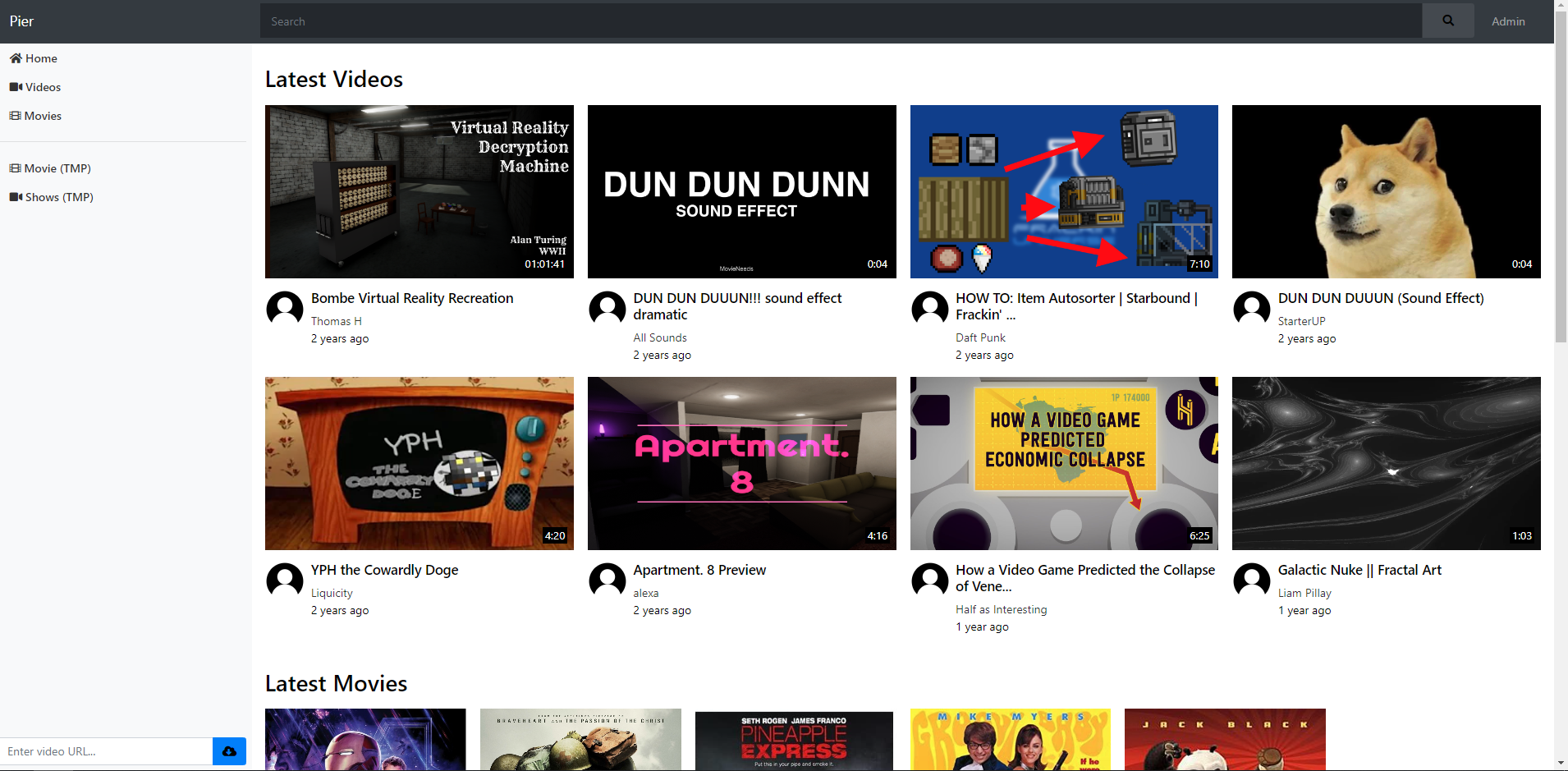
Task: Open Apartment. 8 video thumbnail
Action: pyautogui.click(x=742, y=463)
